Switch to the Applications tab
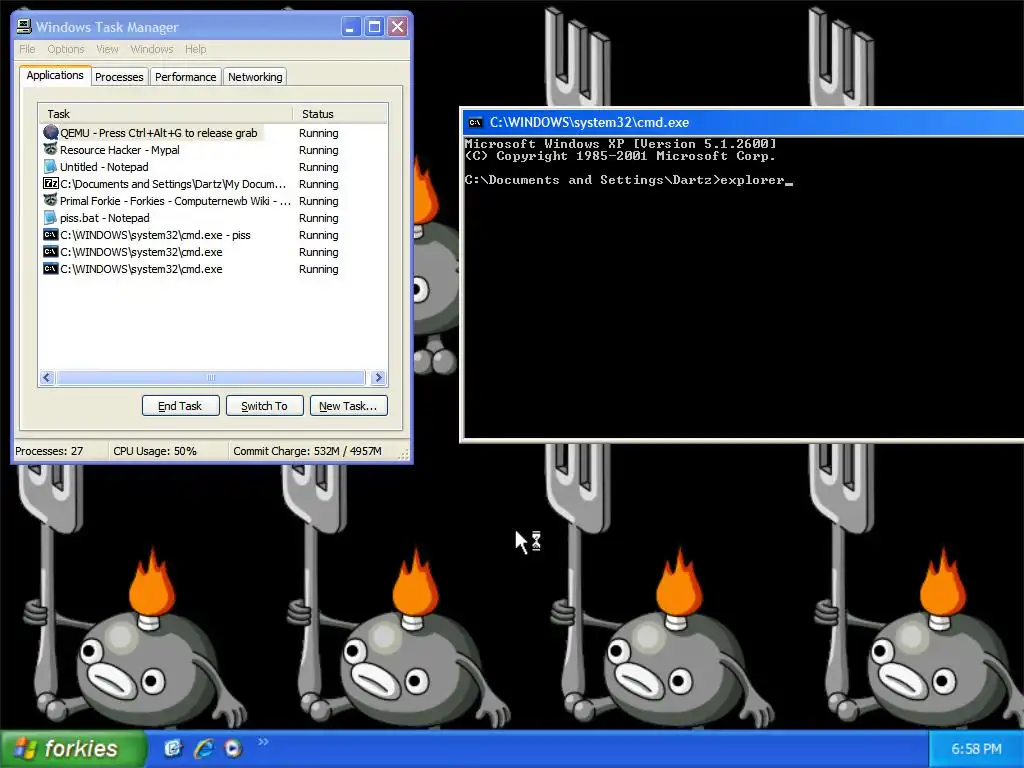This screenshot has width=1024, height=768. (55, 75)
